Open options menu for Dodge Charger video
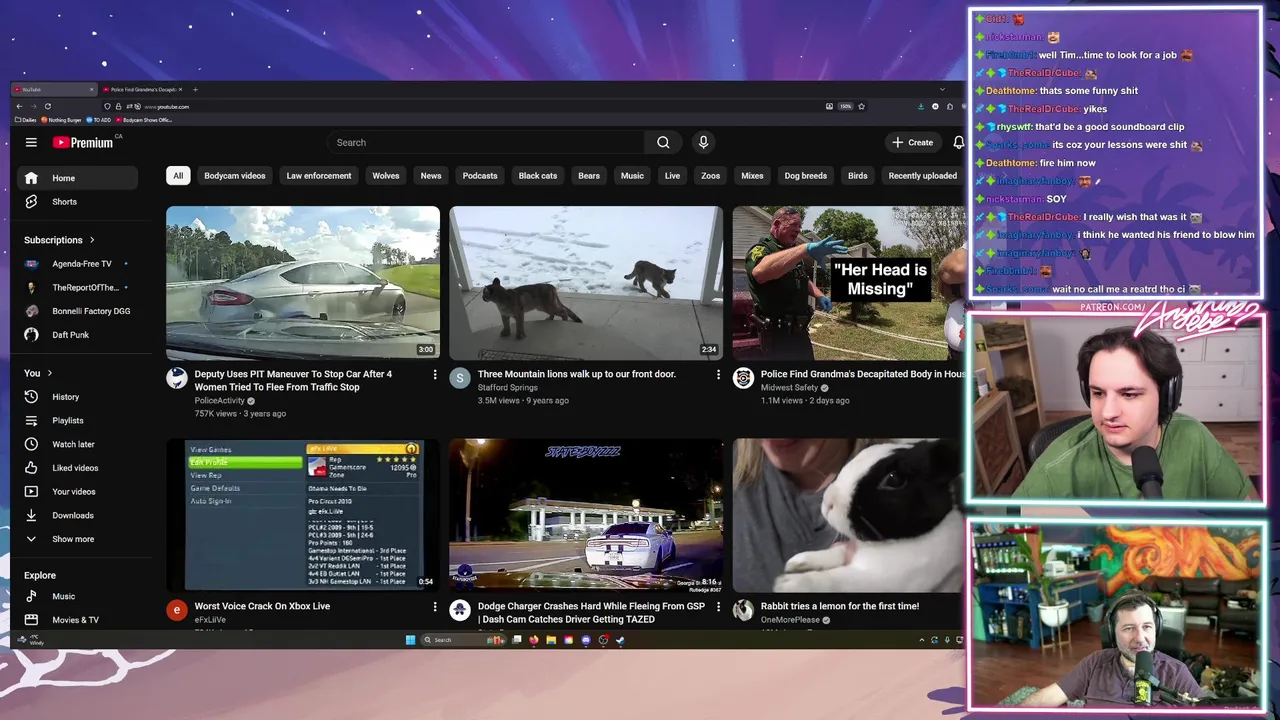1280x720 pixels. [x=717, y=606]
